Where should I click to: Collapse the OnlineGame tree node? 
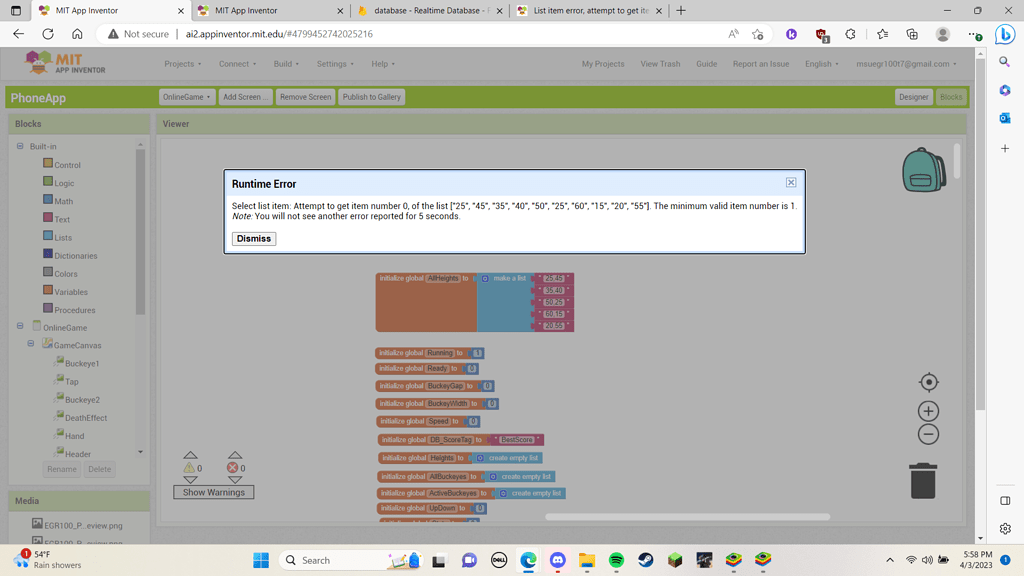20,327
